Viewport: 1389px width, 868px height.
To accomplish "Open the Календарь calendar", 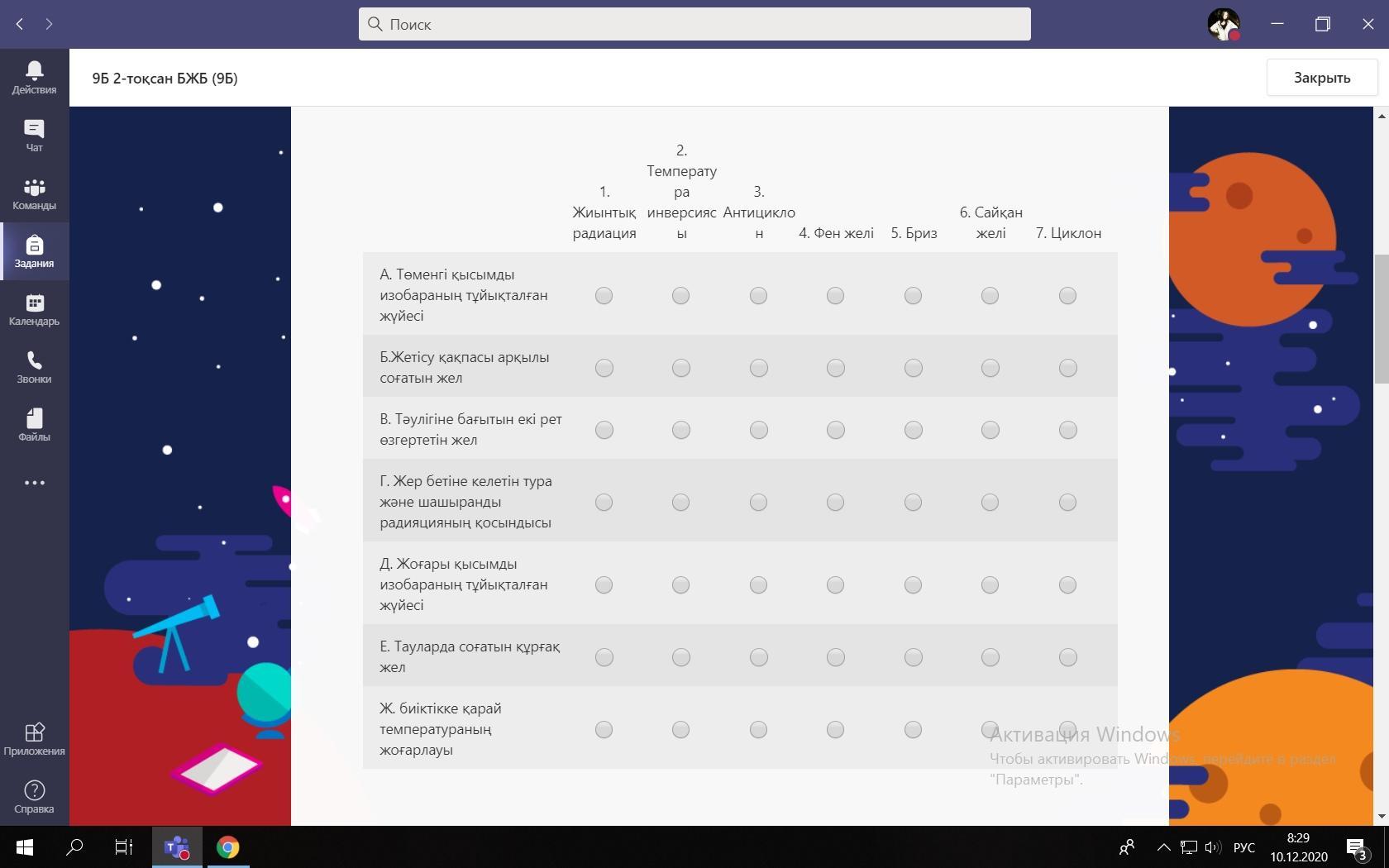I will tap(34, 309).
